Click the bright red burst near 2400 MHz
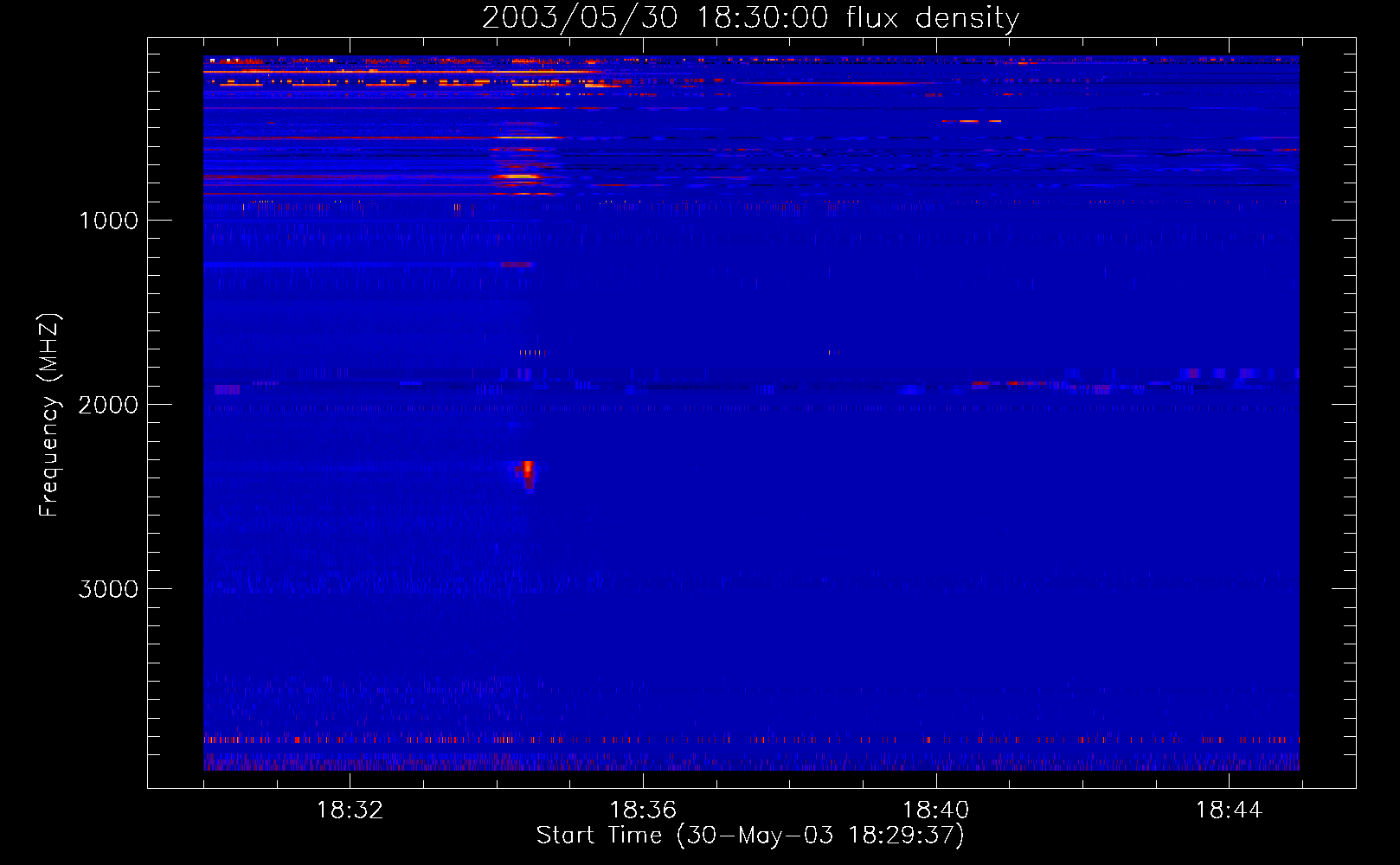 coord(527,473)
